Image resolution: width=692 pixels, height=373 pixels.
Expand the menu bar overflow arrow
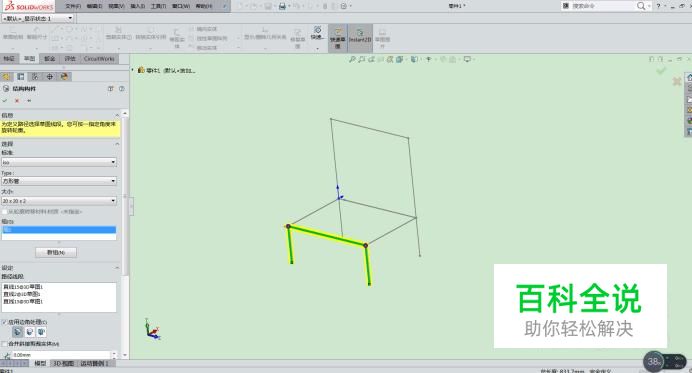pyautogui.click(x=224, y=6)
